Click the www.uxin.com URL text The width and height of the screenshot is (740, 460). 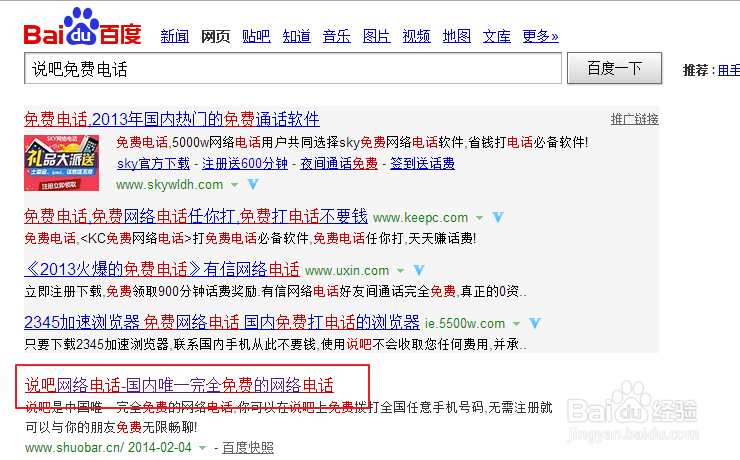point(347,271)
